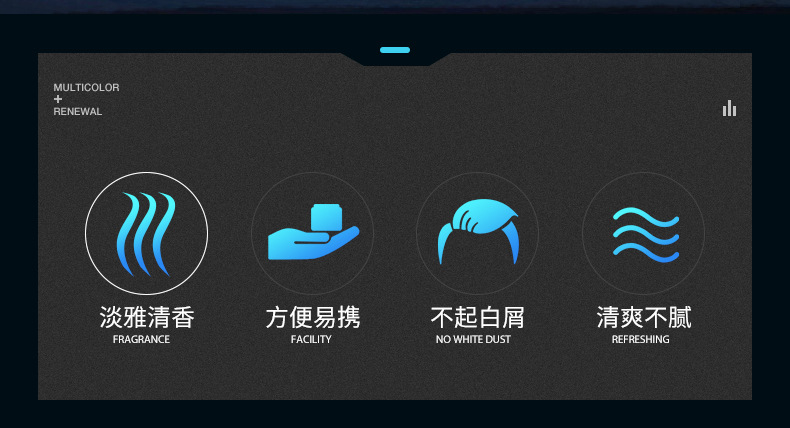Select the FRAGRANCE label
Screen dimensions: 790x428
(141, 339)
